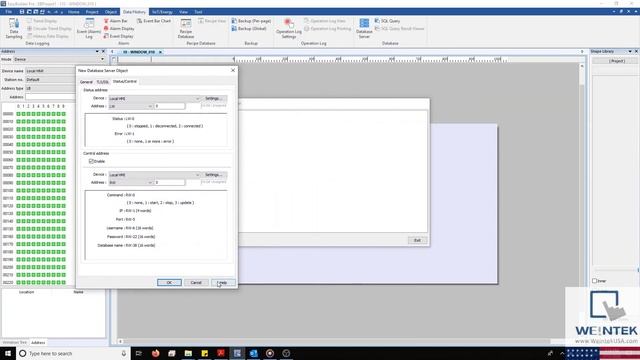The image size is (640, 360).
Task: Toggle the Enable control address checkbox
Action: coord(91,161)
